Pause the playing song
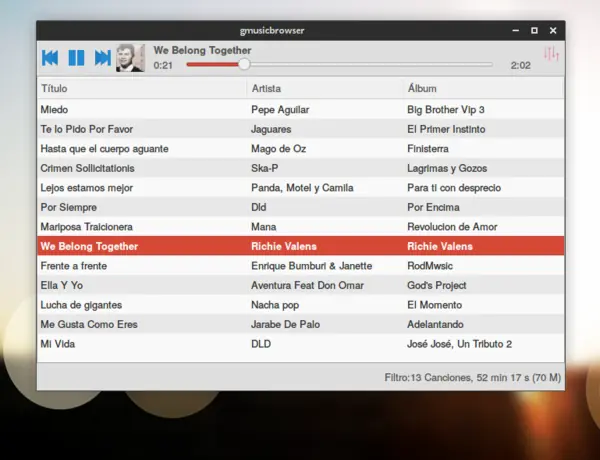Image resolution: width=600 pixels, height=460 pixels. [x=76, y=58]
